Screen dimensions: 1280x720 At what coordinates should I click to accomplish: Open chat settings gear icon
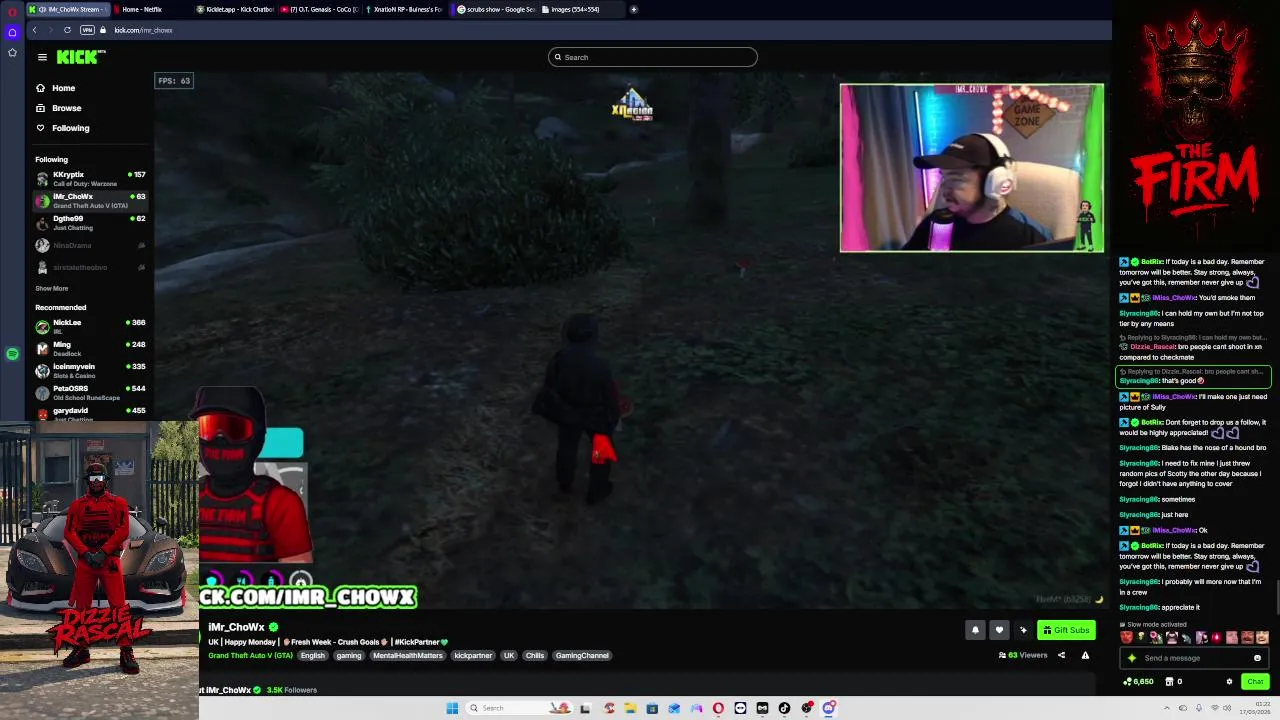click(1229, 682)
